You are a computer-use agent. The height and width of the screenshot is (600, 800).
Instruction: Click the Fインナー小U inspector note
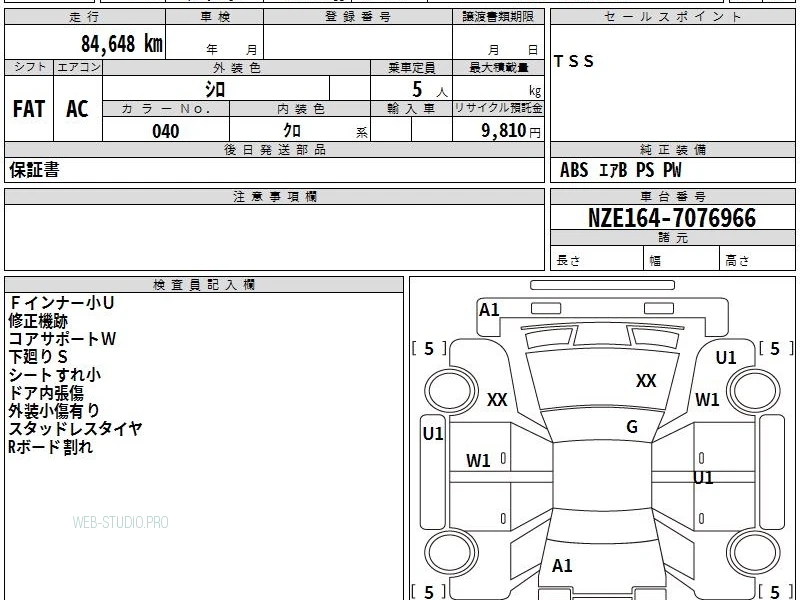click(x=62, y=303)
